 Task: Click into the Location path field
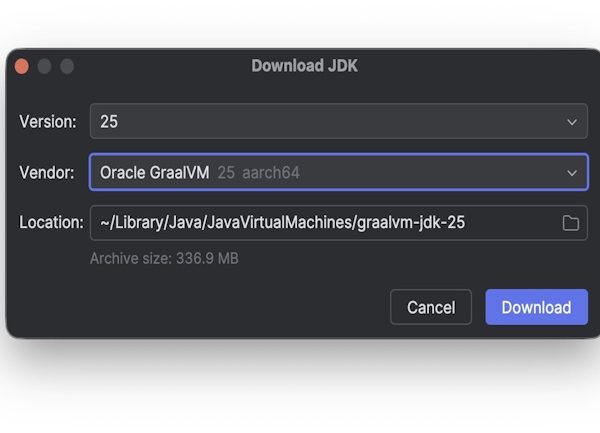pyautogui.click(x=339, y=223)
